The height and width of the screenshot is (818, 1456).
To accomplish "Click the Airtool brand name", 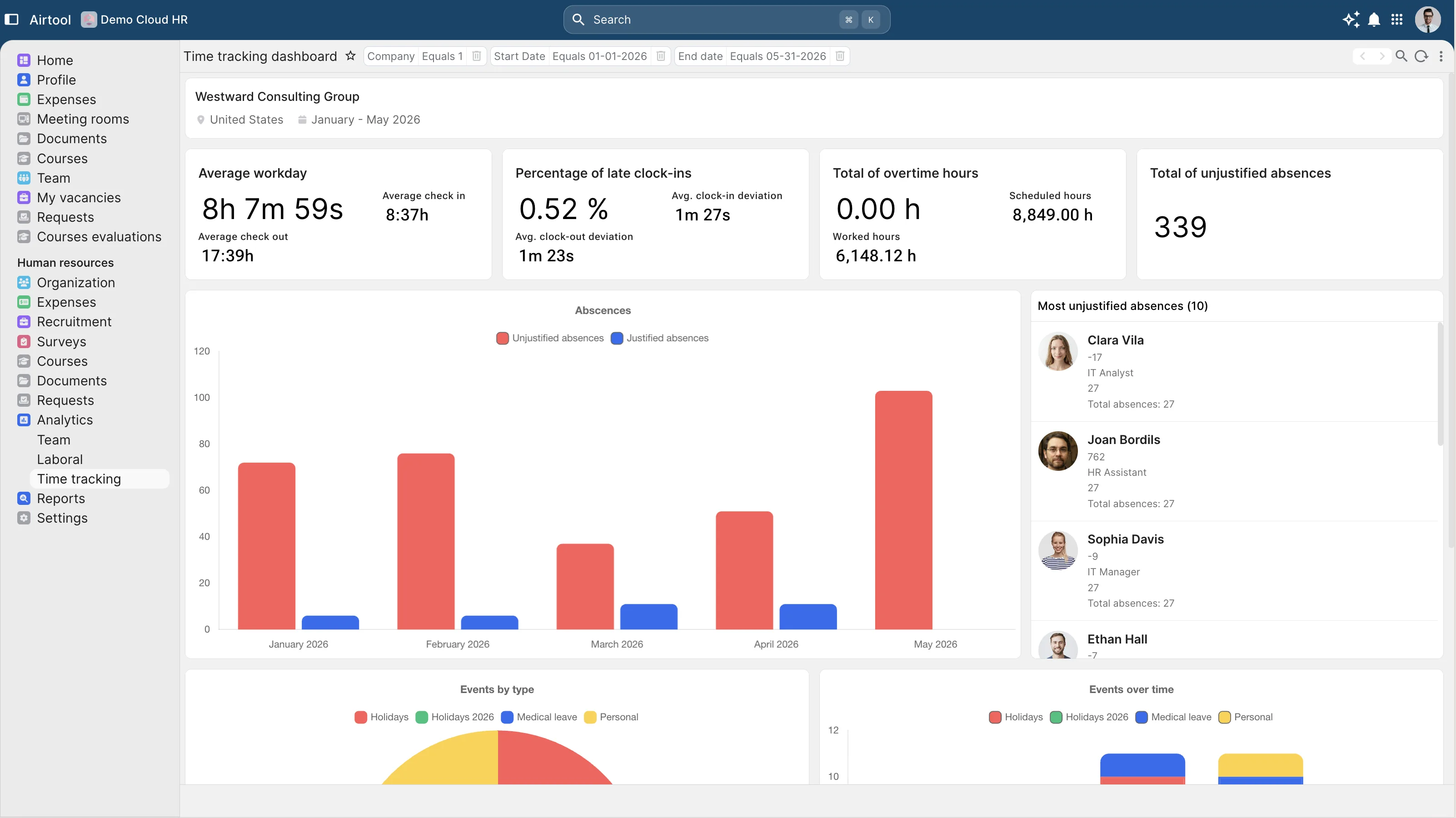I will click(50, 20).
